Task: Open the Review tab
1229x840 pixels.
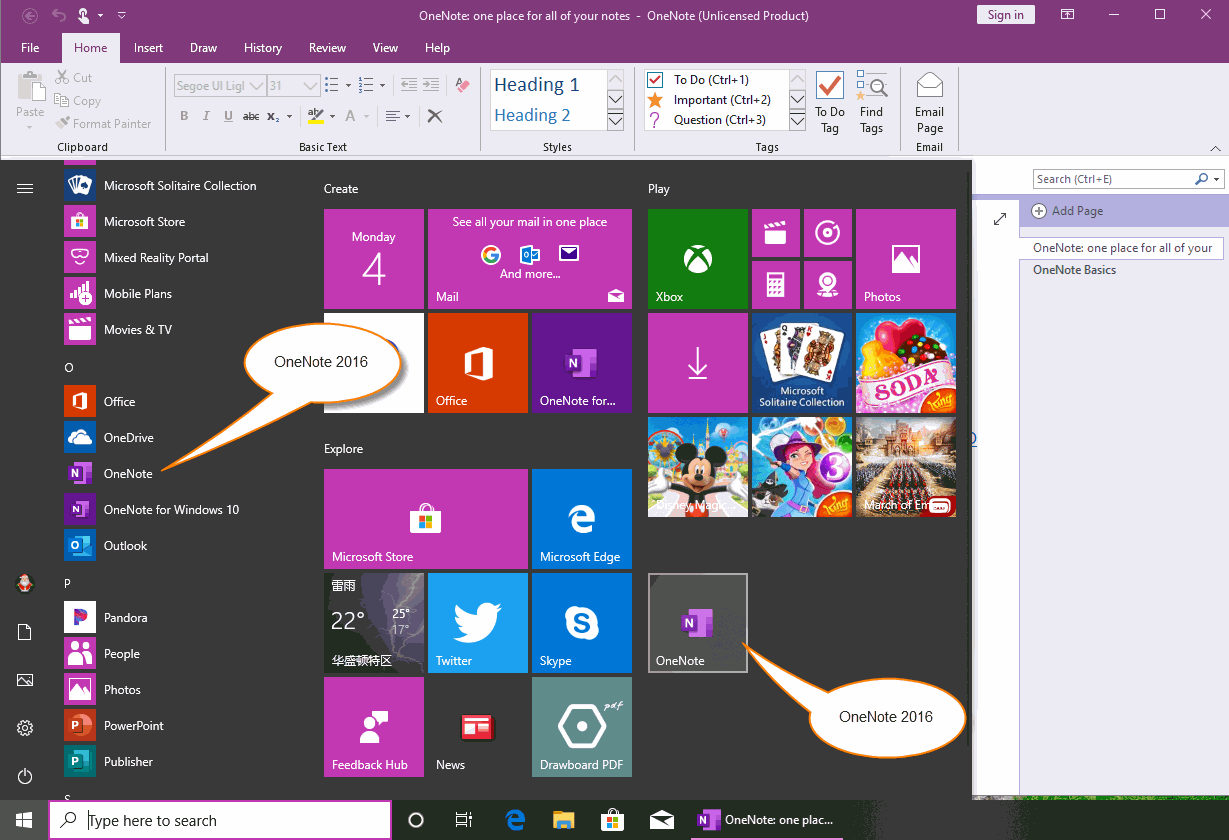Action: click(327, 48)
